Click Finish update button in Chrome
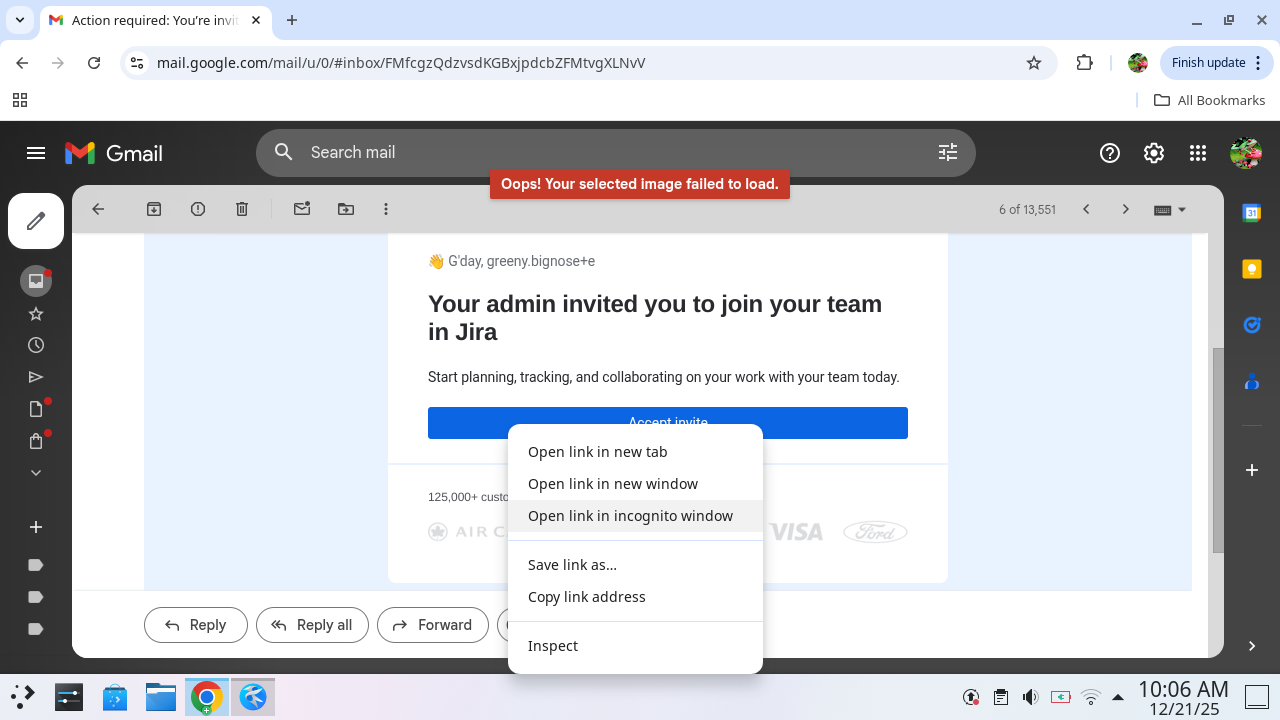Screen dimensions: 1280x720 1216,62
